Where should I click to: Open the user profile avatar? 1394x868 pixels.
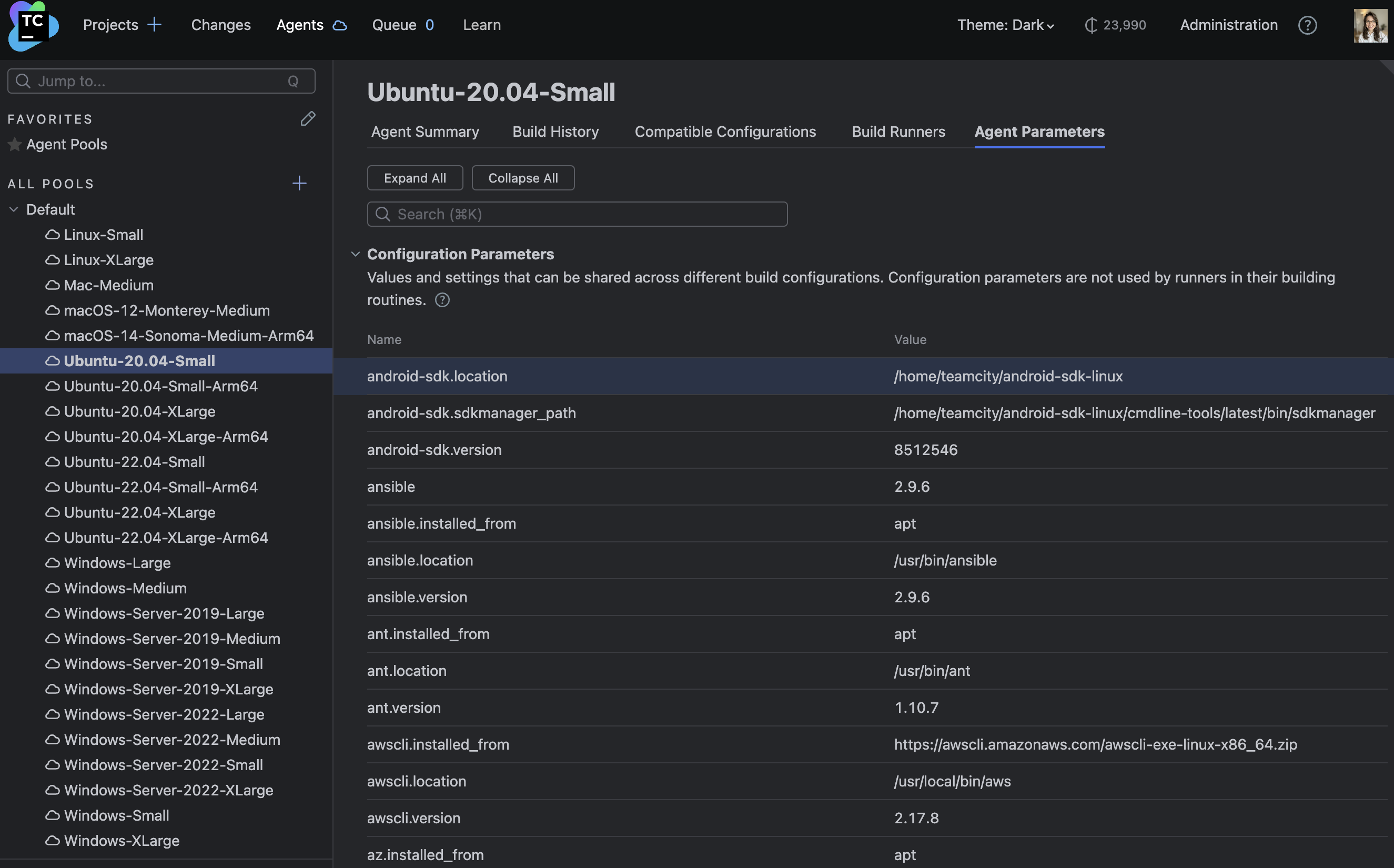[1370, 26]
